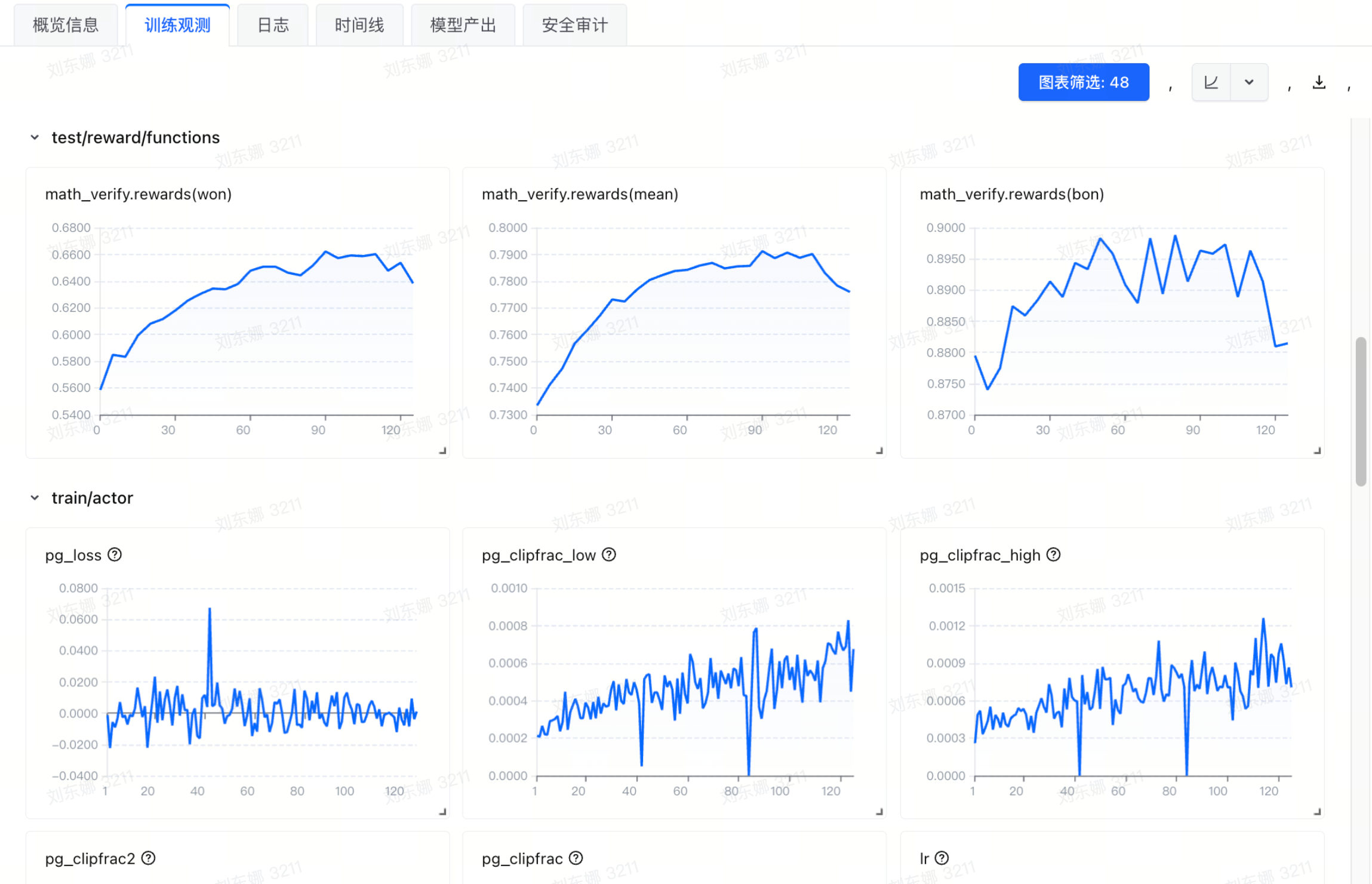
Task: Open the 模型产出 tab
Action: 463,25
